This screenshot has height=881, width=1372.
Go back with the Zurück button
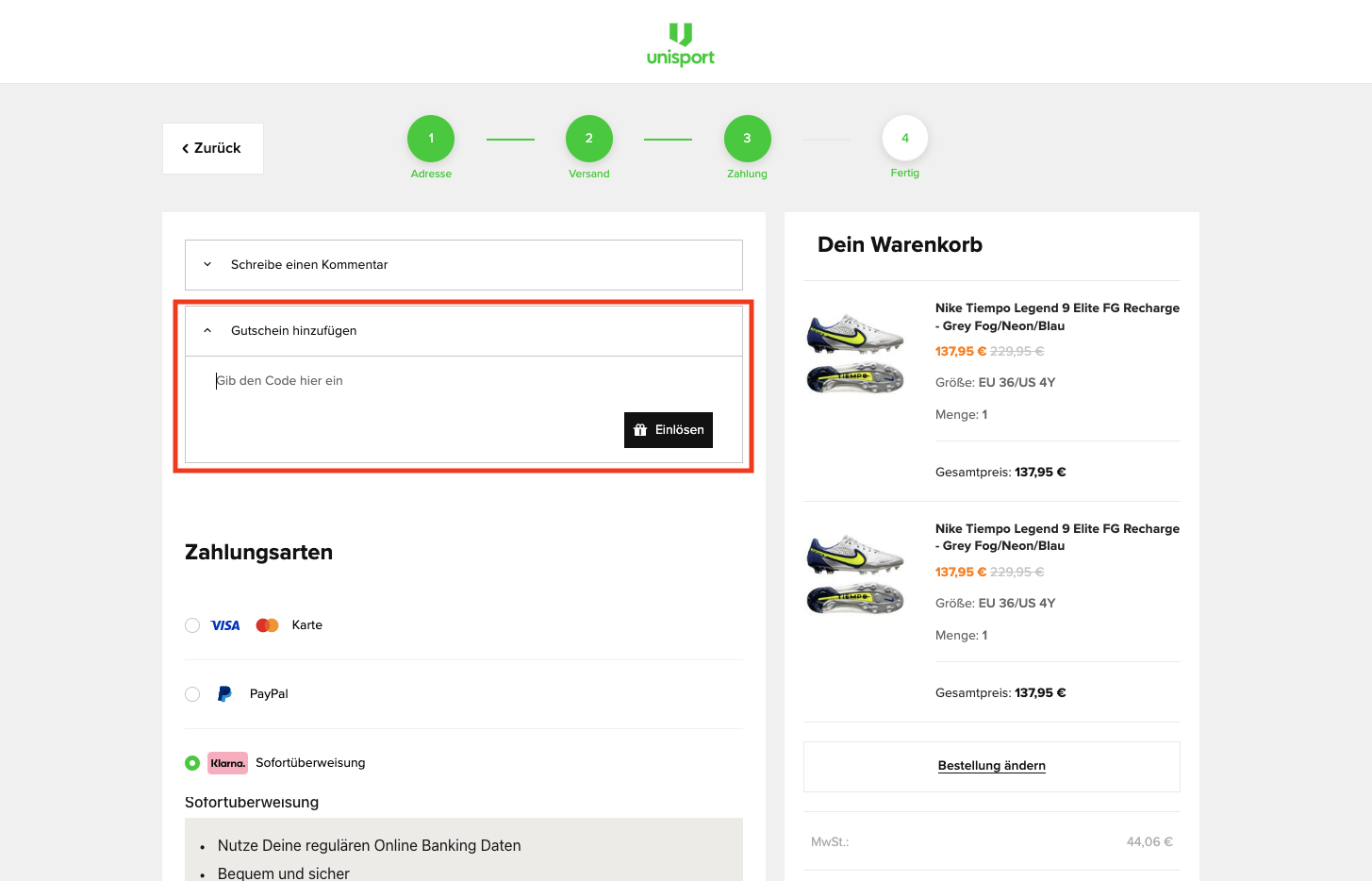[x=213, y=148]
